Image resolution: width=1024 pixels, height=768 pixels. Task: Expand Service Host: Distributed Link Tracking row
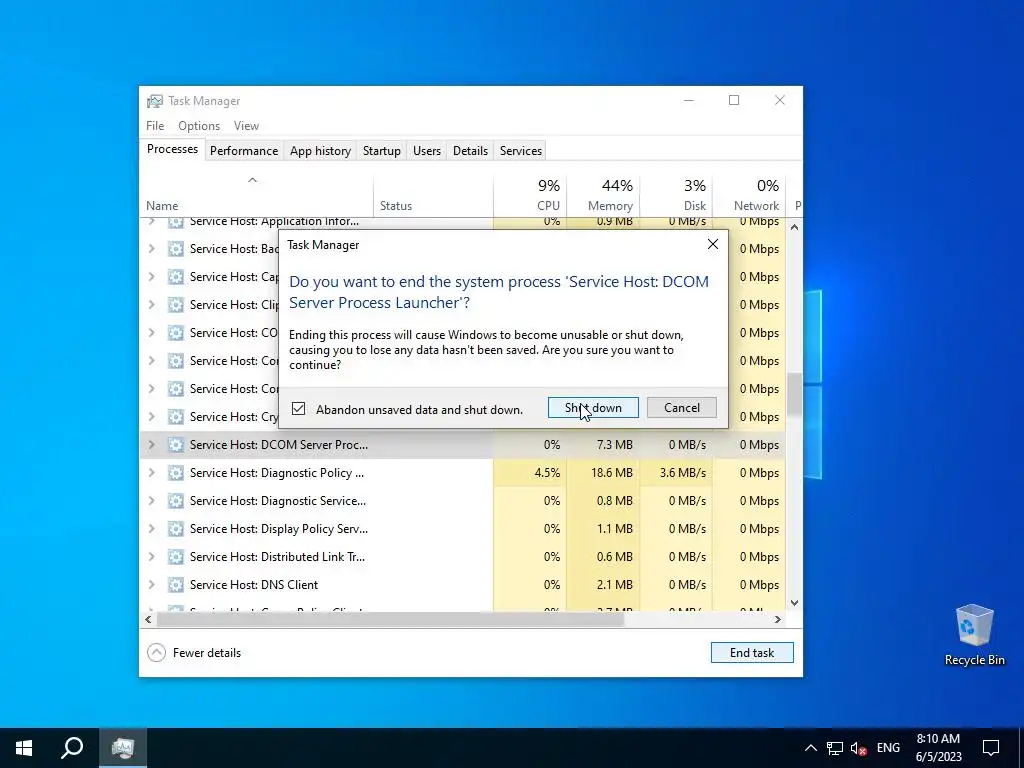pyautogui.click(x=152, y=557)
